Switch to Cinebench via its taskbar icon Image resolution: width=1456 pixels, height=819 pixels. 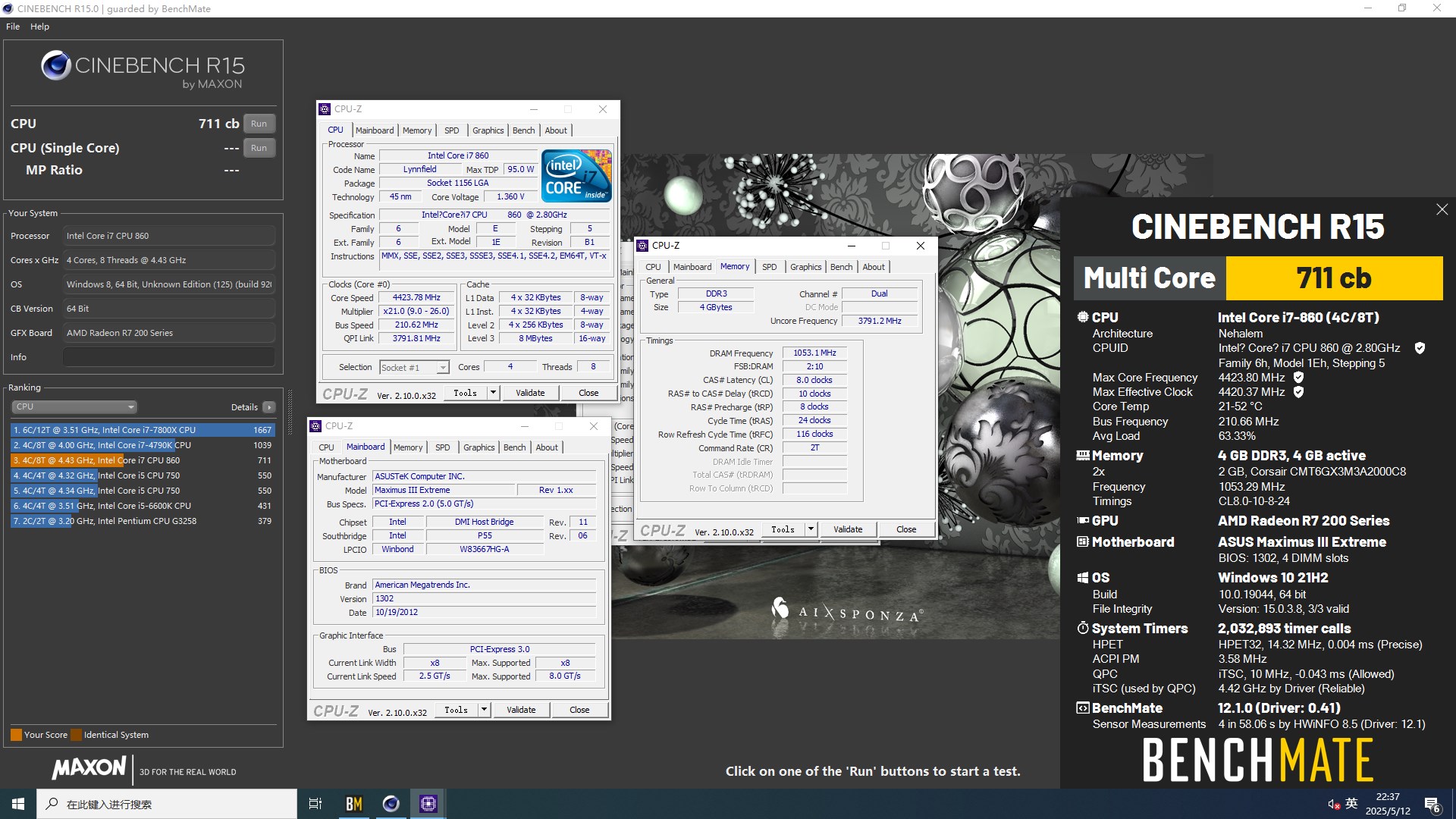[391, 804]
